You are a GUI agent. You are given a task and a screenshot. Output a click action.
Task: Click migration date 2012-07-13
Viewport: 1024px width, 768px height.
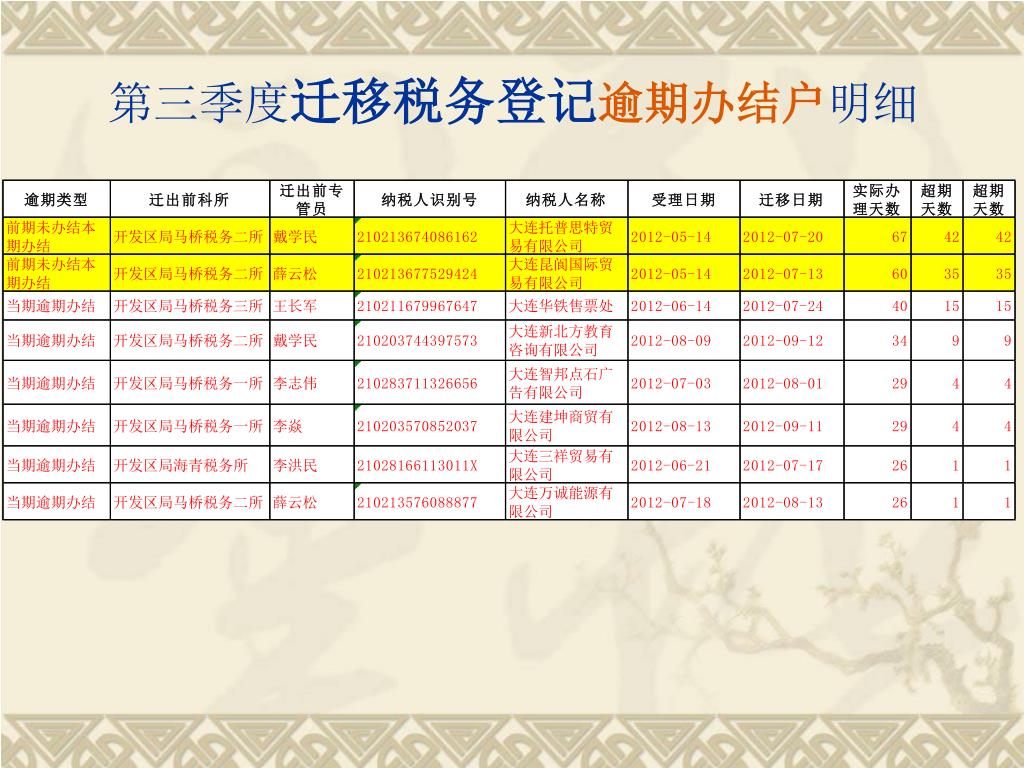[x=783, y=274]
